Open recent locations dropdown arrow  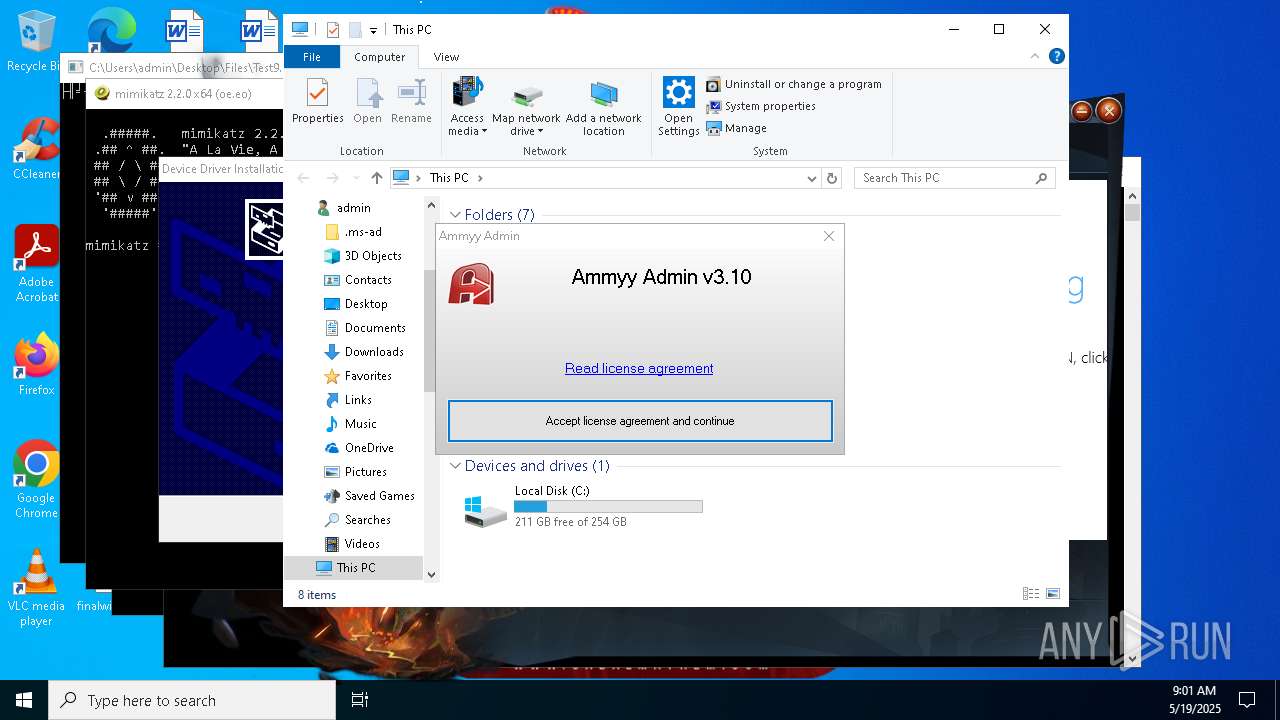click(x=355, y=178)
